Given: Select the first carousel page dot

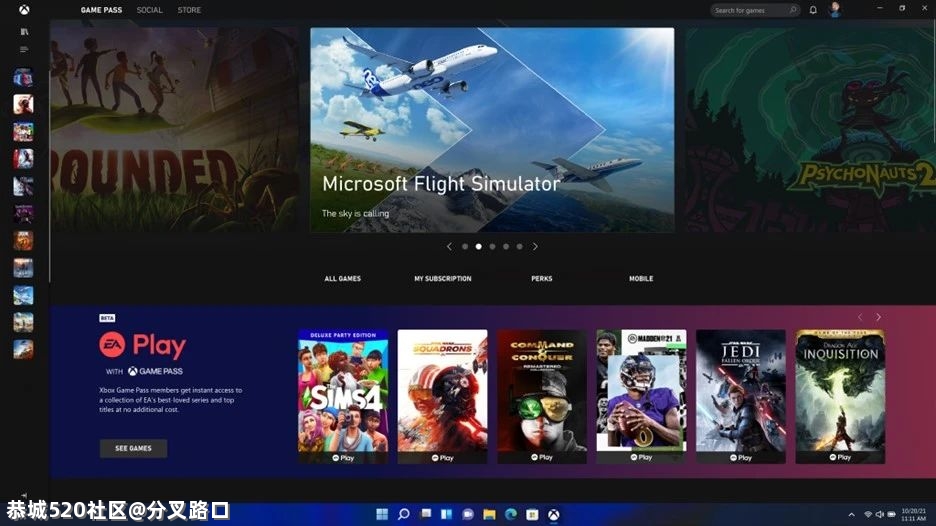Looking at the screenshot, I should pyautogui.click(x=465, y=247).
